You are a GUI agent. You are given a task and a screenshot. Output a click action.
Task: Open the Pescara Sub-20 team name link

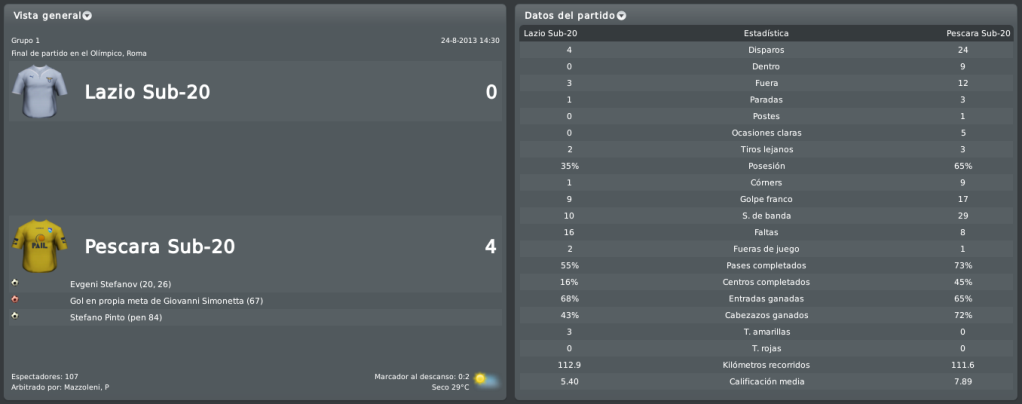[160, 246]
